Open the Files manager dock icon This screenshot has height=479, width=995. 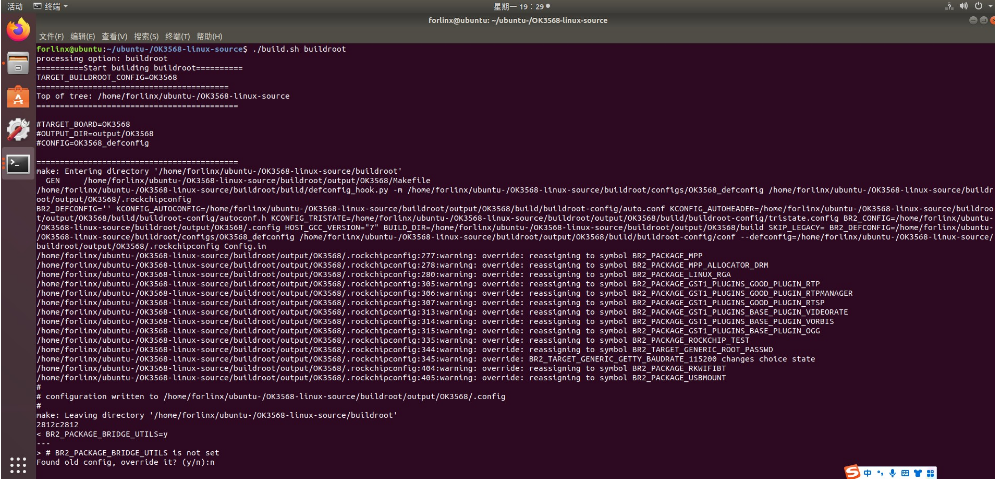18,63
